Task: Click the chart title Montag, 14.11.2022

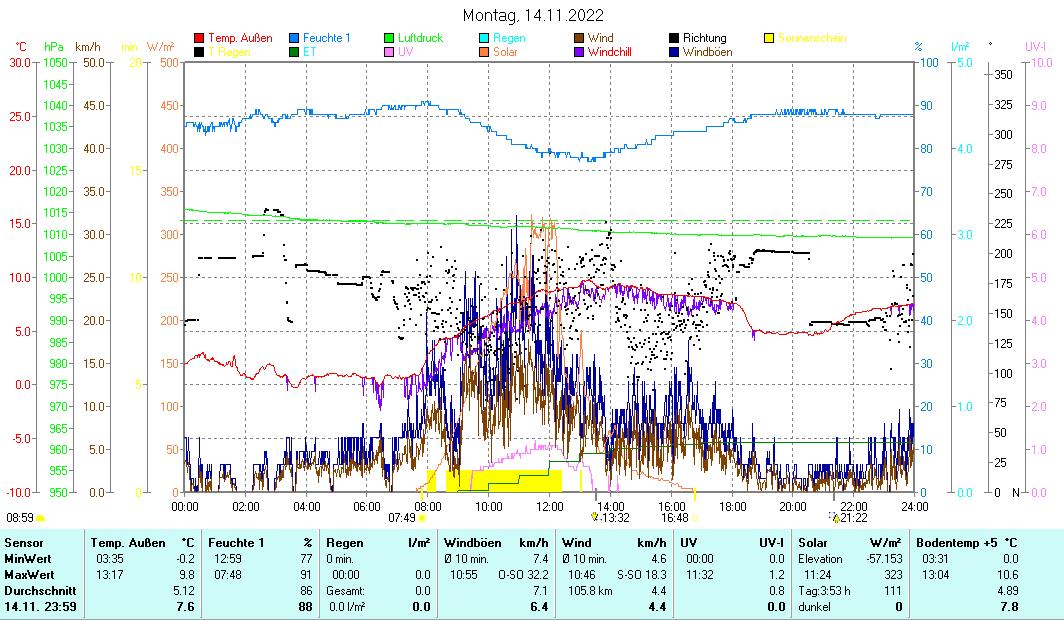Action: pos(533,15)
